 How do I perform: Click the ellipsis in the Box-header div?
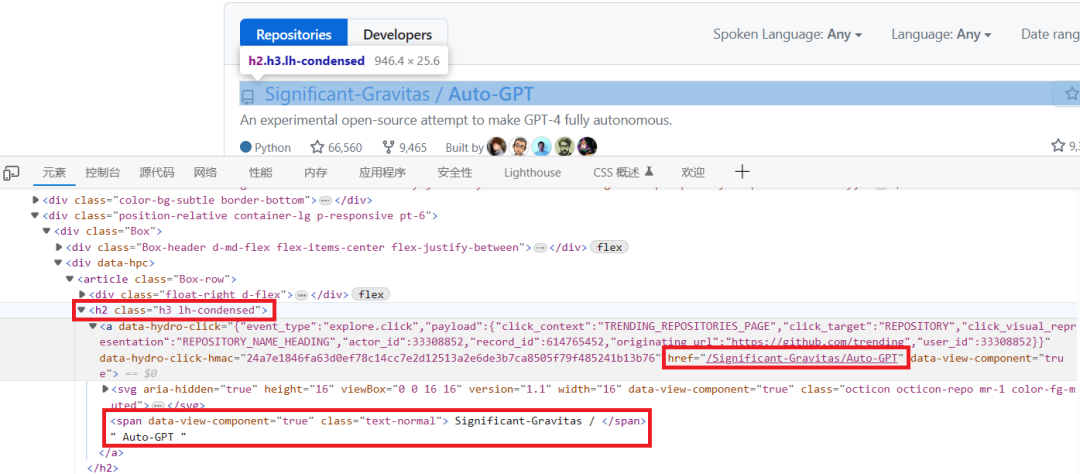click(x=541, y=247)
